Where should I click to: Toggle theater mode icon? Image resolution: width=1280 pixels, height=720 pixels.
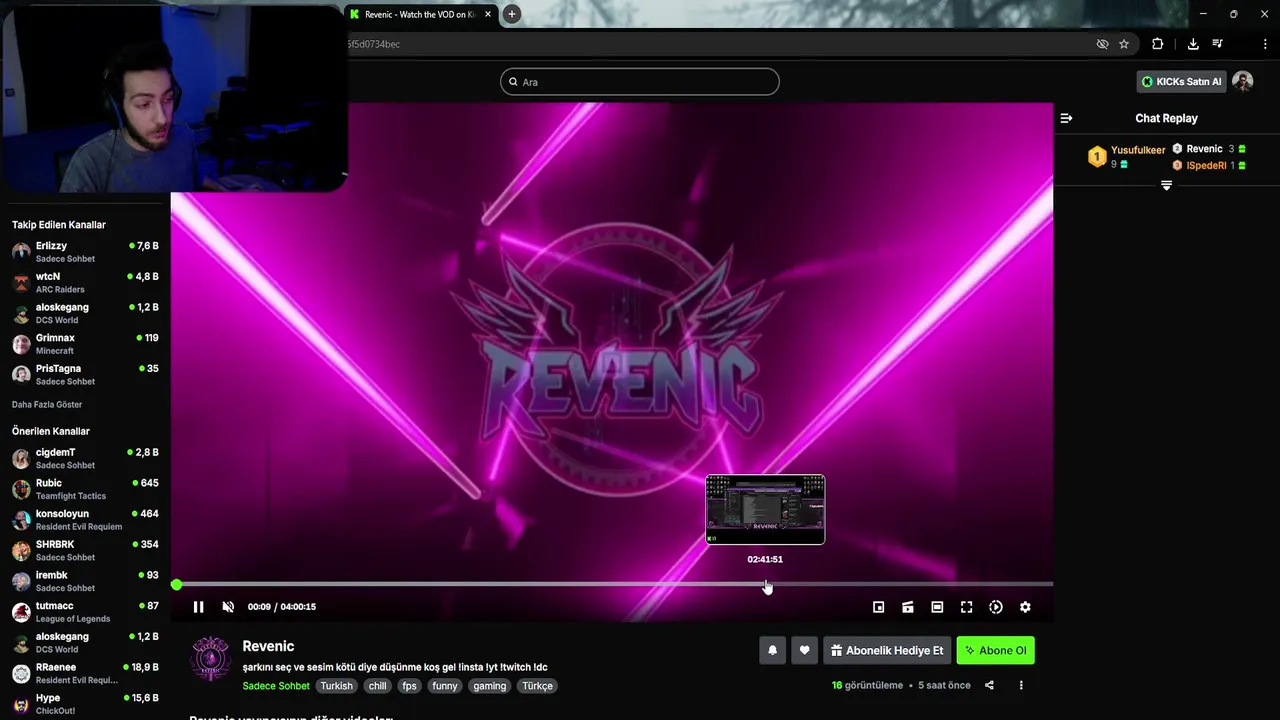pos(937,607)
